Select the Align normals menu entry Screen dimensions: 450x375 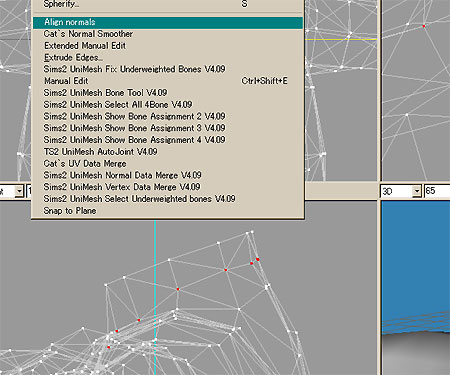pos(168,22)
